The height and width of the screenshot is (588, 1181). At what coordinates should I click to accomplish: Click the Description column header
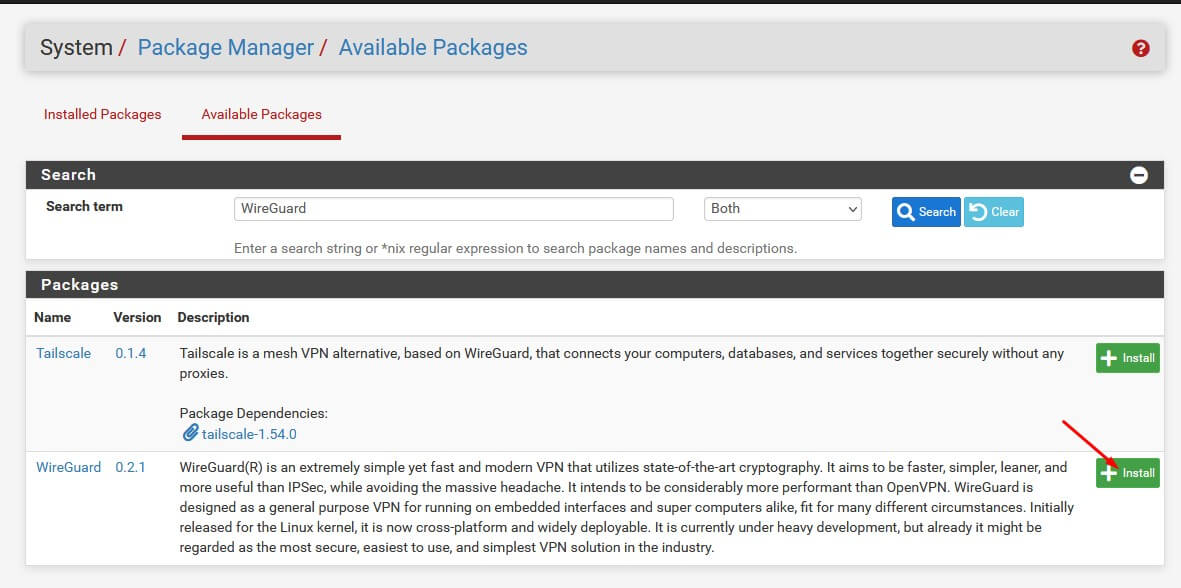[x=213, y=318]
